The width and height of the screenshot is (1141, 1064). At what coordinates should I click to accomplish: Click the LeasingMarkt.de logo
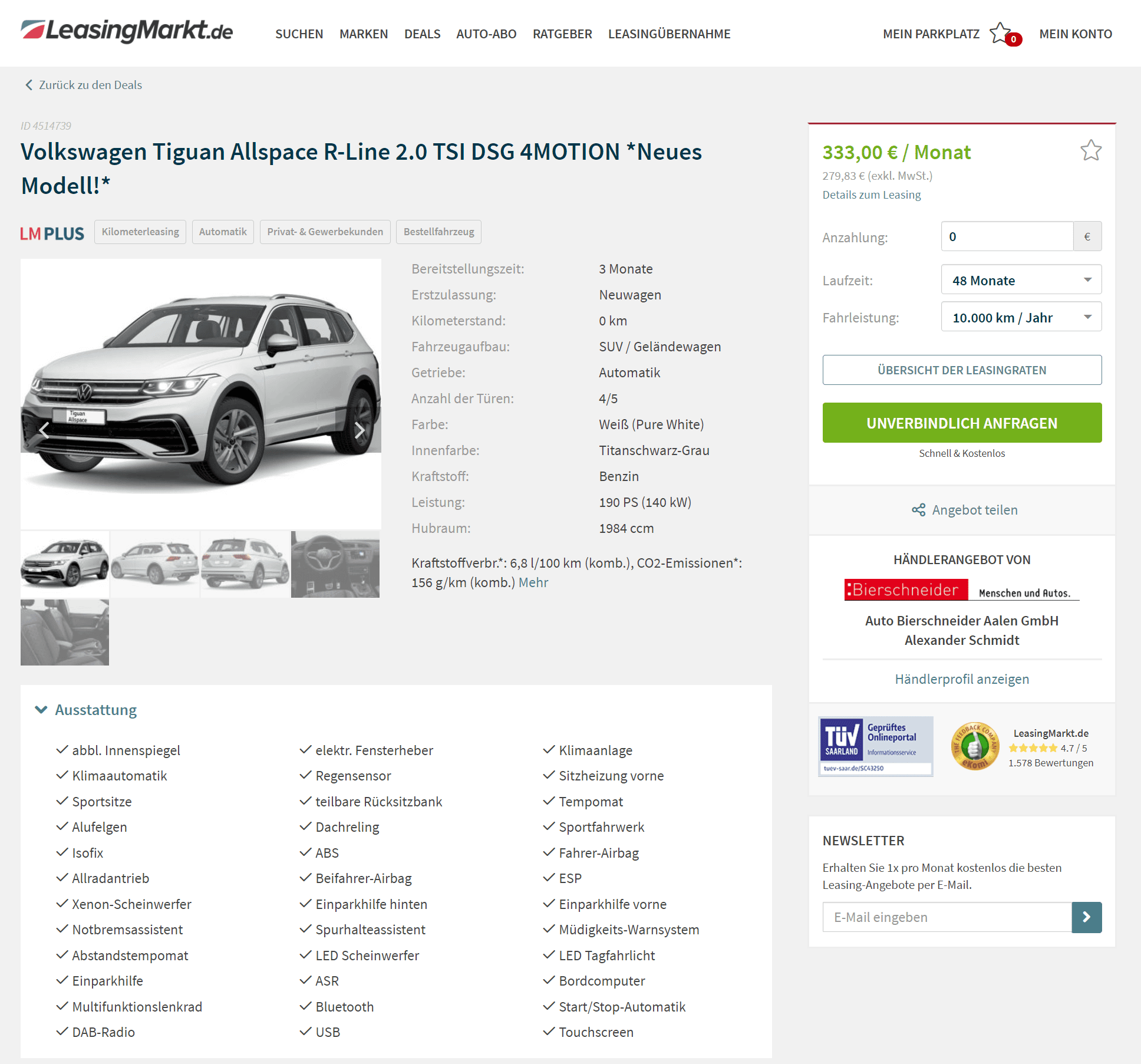pyautogui.click(x=127, y=31)
